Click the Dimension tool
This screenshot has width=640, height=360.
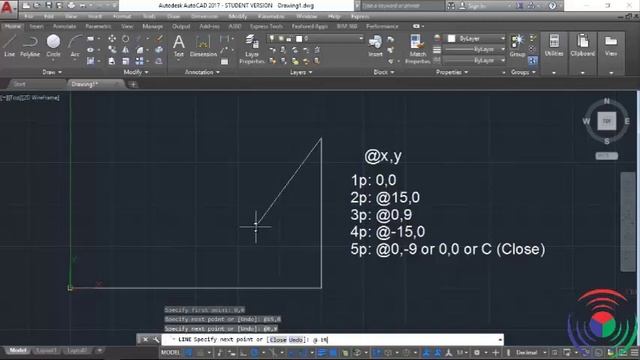click(x=203, y=45)
